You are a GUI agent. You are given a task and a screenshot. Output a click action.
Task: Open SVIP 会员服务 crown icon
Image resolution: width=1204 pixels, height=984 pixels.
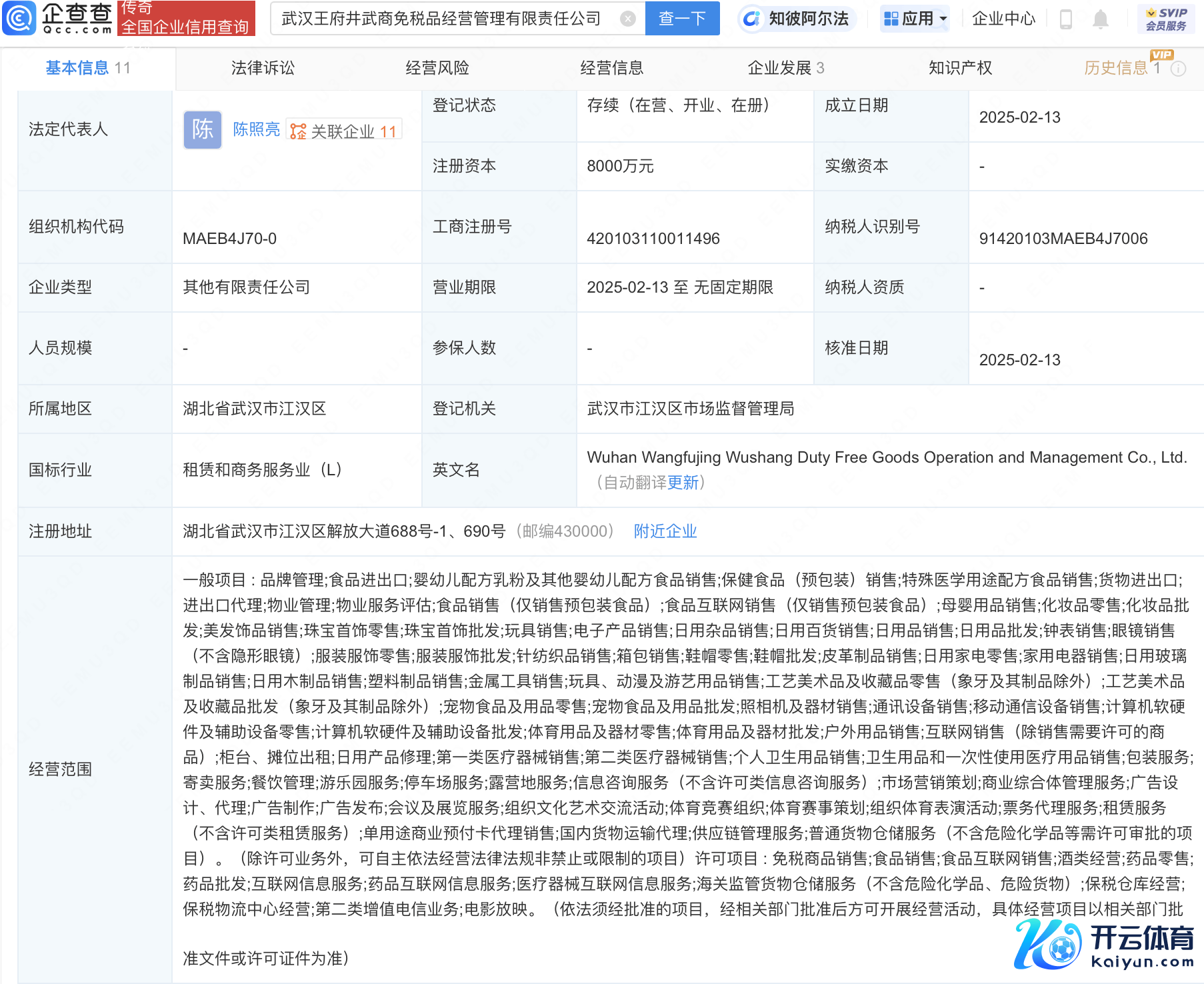pyautogui.click(x=1165, y=19)
